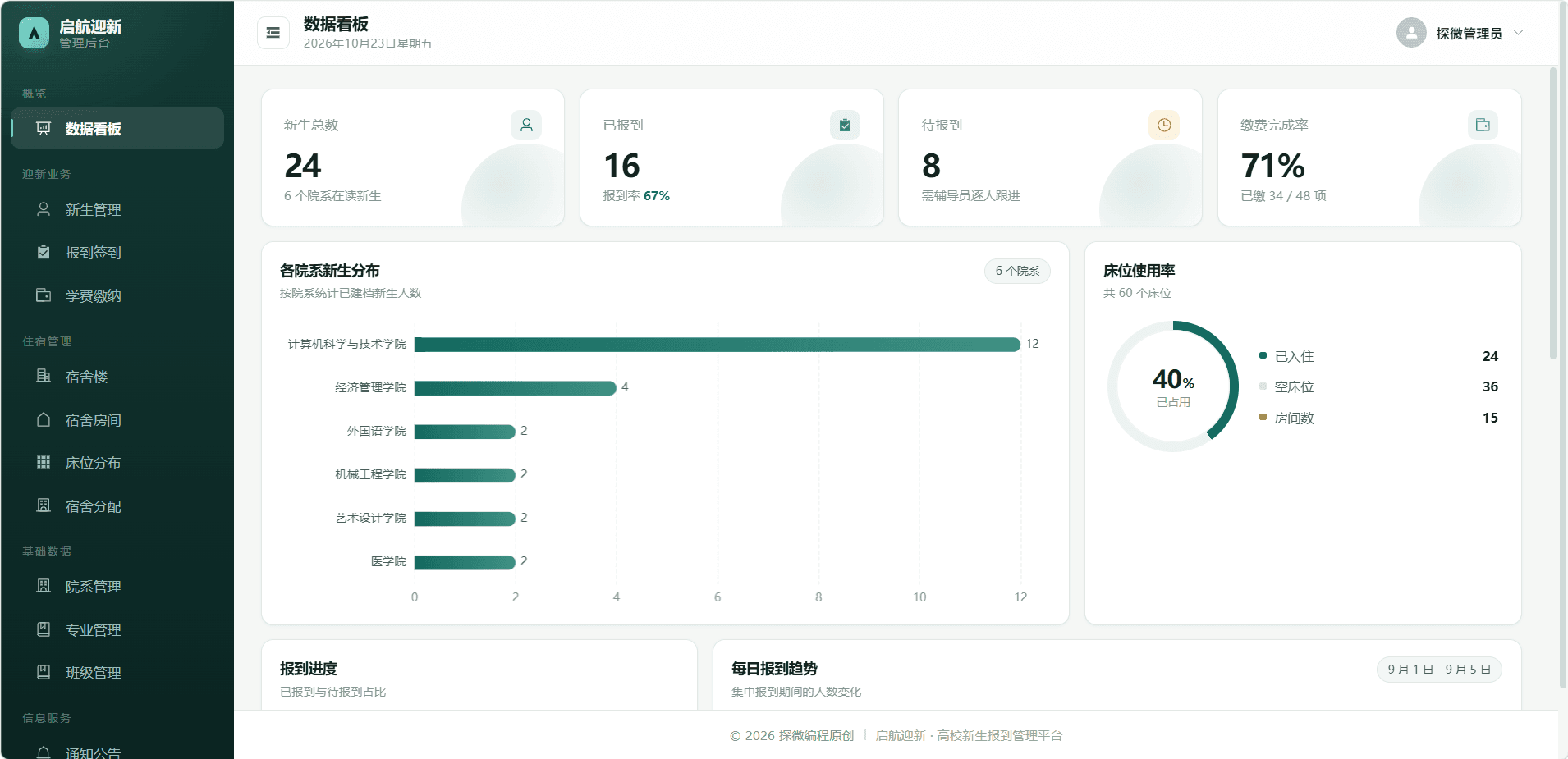Image resolution: width=1568 pixels, height=759 pixels.
Task: Toggle the sidebar with the hamburger menu icon
Action: [273, 33]
